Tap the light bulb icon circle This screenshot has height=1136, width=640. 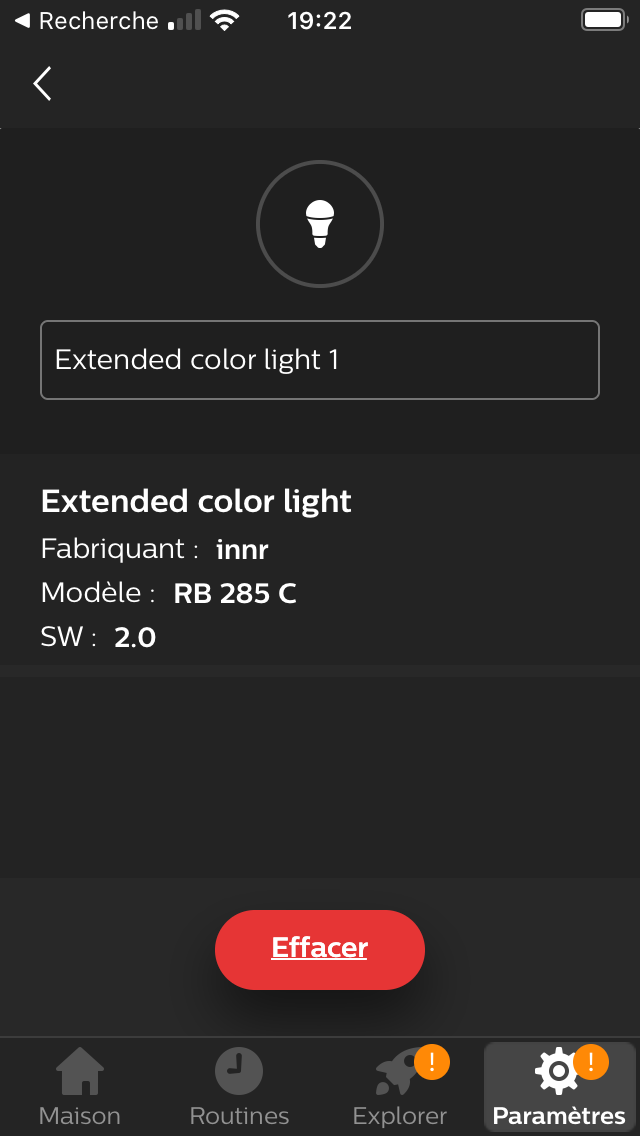[x=320, y=225]
